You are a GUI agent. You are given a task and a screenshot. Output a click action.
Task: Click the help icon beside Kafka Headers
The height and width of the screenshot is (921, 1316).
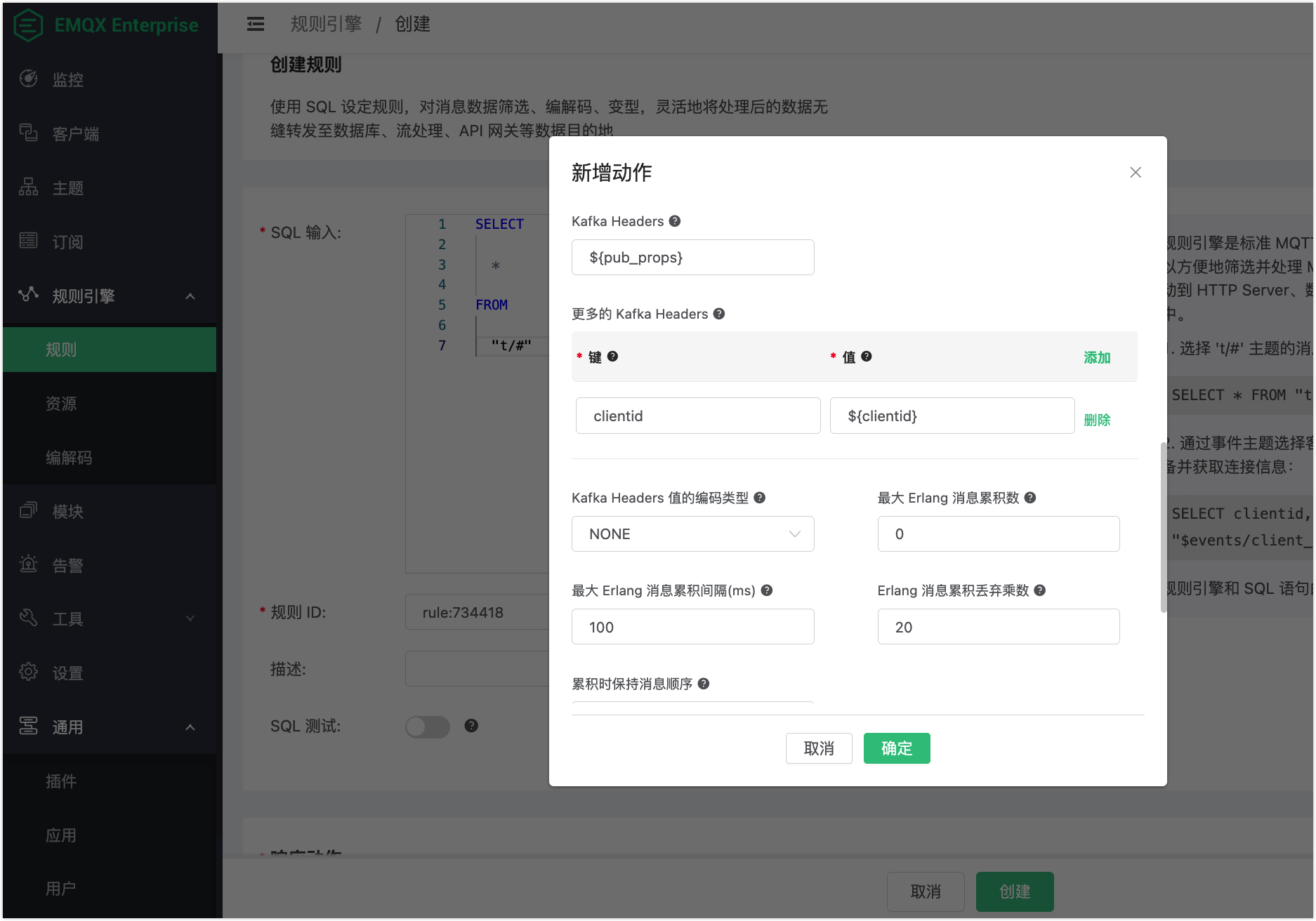coord(675,221)
